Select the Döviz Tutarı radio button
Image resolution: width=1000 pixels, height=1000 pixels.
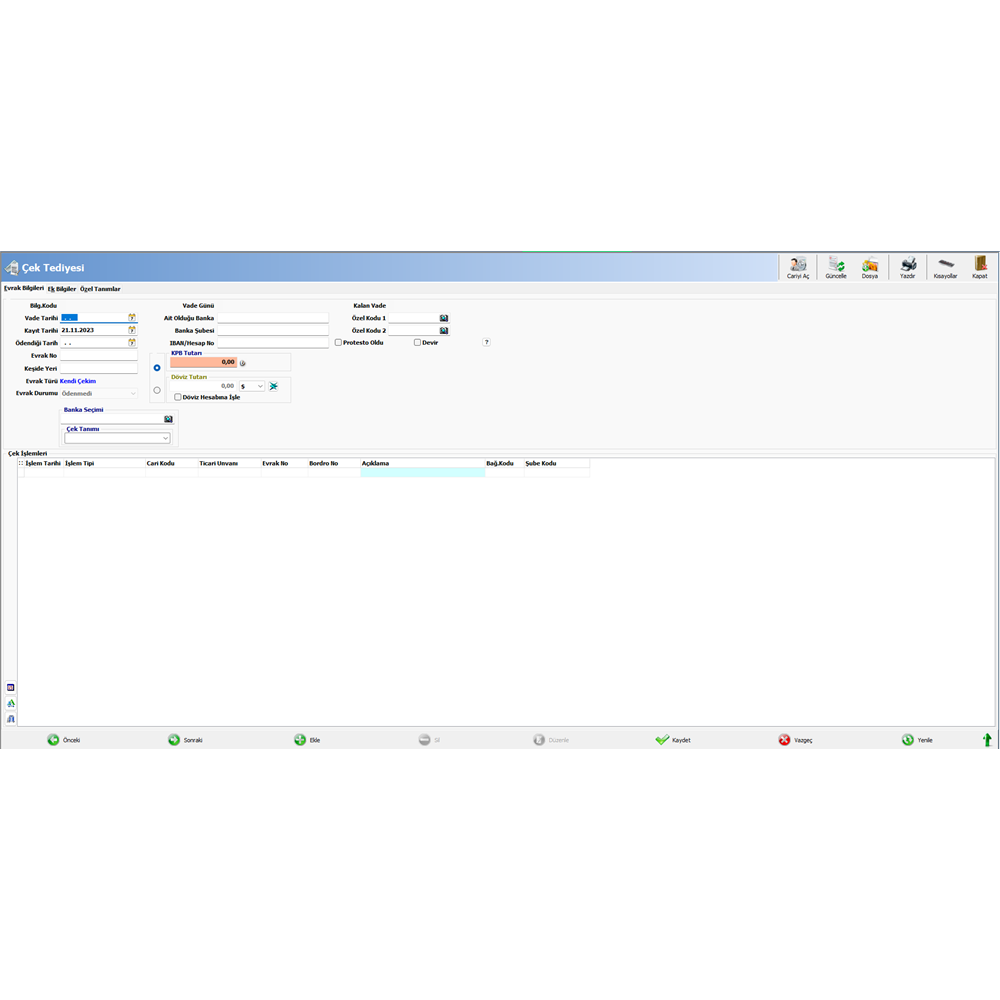tap(156, 390)
